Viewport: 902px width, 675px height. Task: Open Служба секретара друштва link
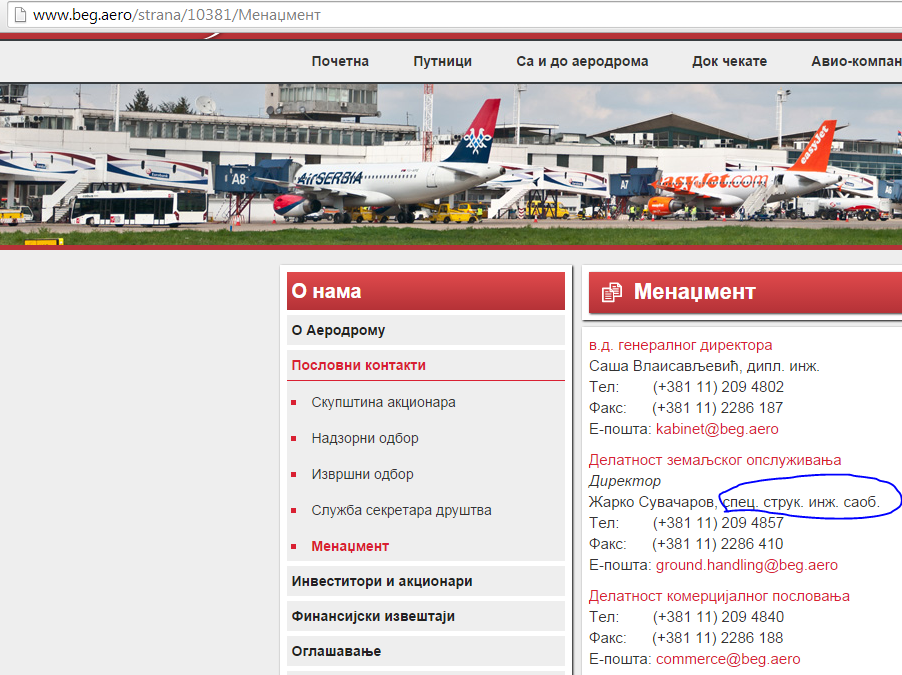[402, 510]
